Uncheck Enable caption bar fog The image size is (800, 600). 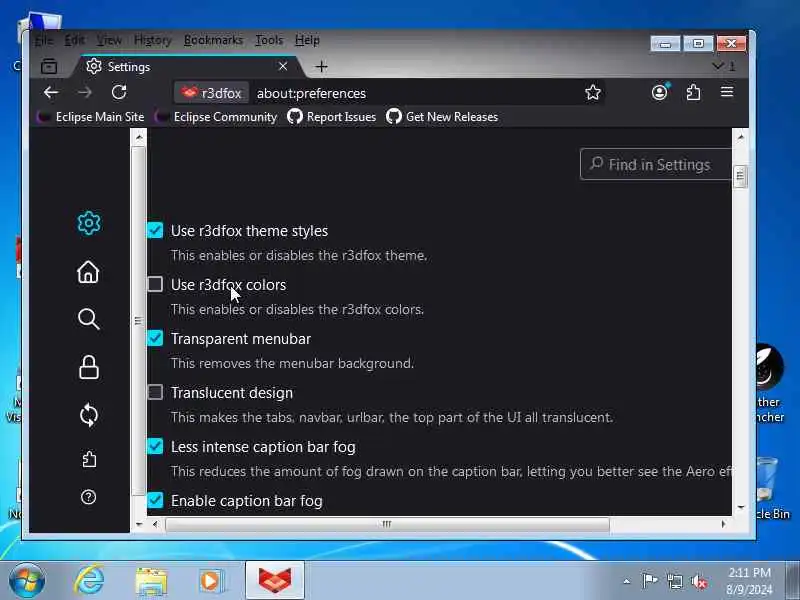pos(155,500)
